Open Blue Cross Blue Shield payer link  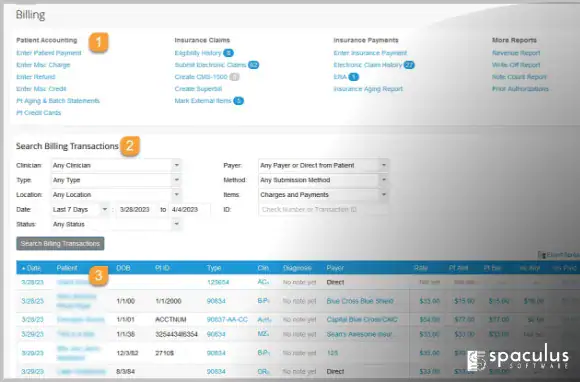360,301
